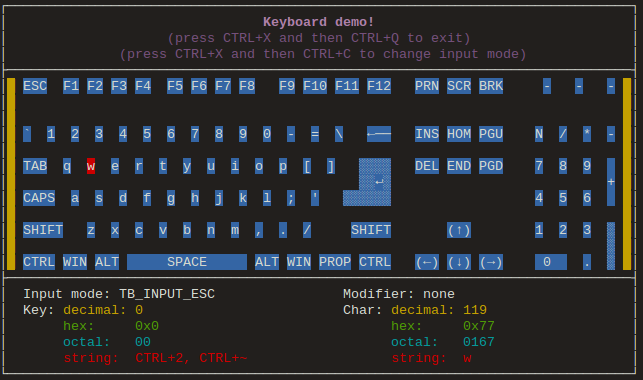Click the numpad slash key

(x=563, y=134)
